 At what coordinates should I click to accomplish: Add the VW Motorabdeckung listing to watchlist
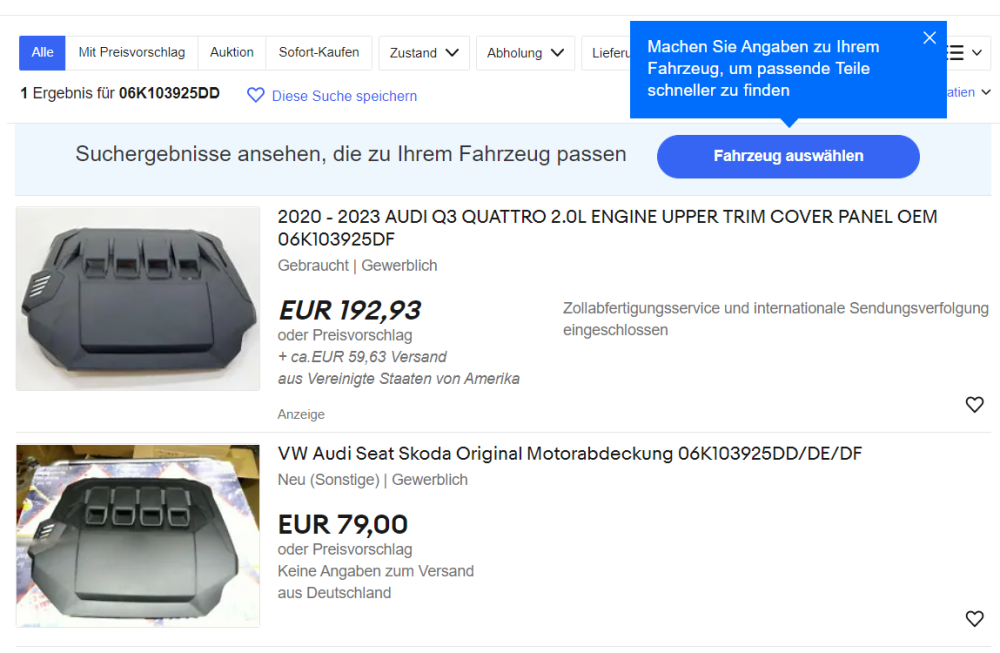(975, 619)
